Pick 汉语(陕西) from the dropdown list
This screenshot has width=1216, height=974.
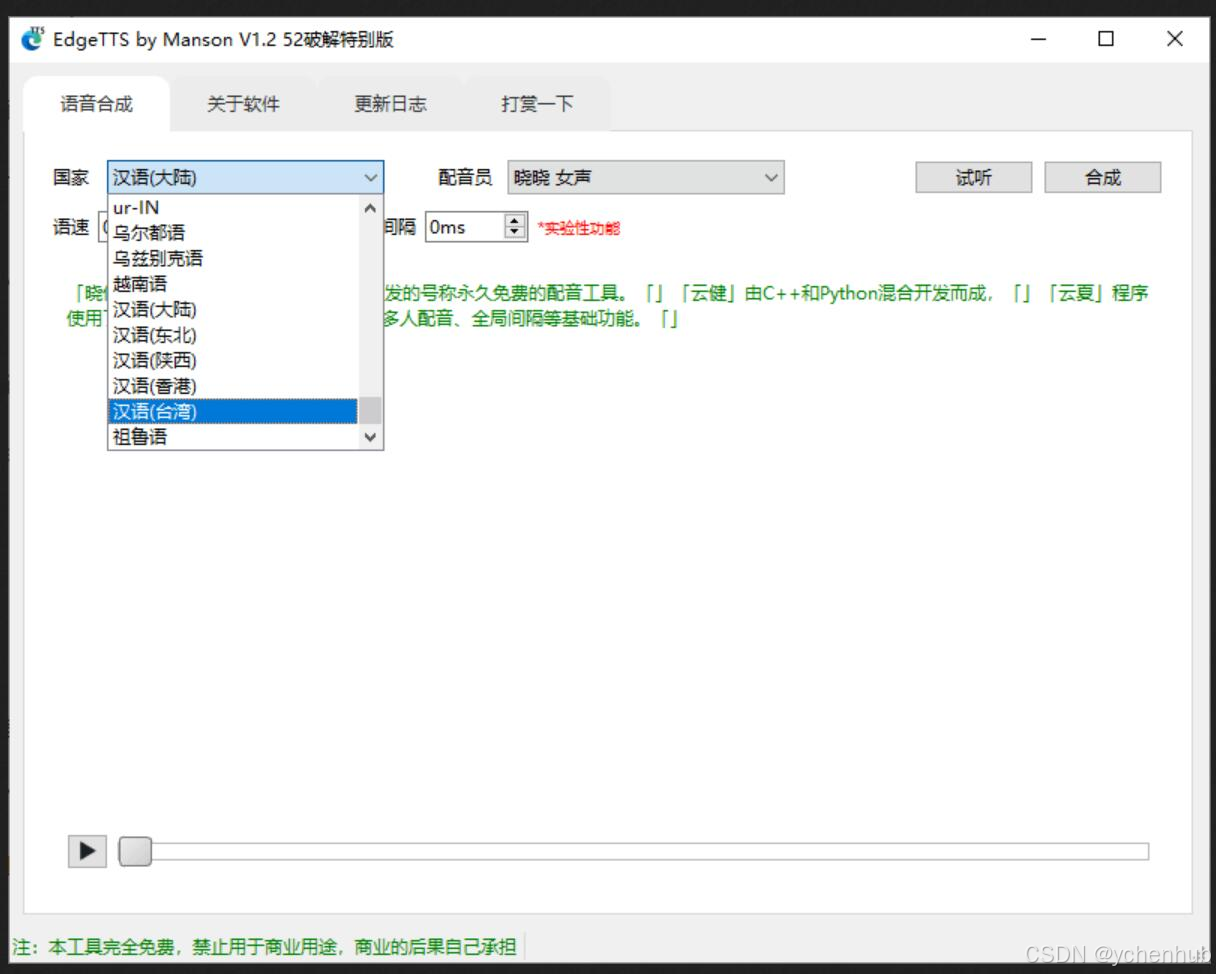[x=232, y=360]
